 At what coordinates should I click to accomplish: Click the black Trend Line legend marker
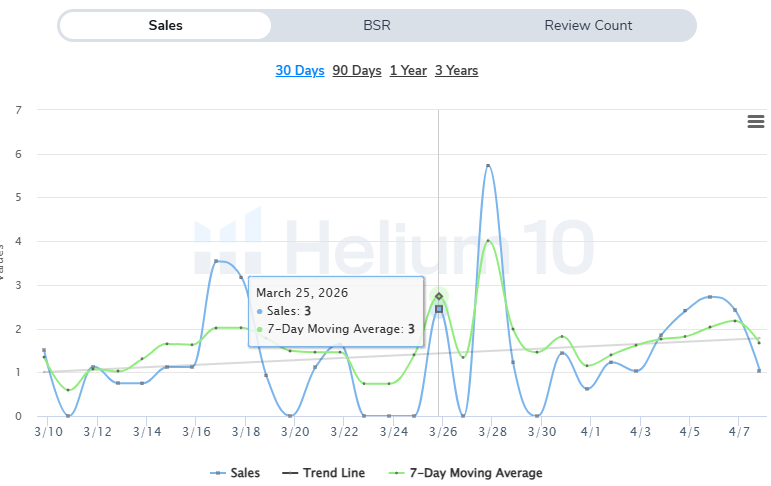pyautogui.click(x=293, y=473)
